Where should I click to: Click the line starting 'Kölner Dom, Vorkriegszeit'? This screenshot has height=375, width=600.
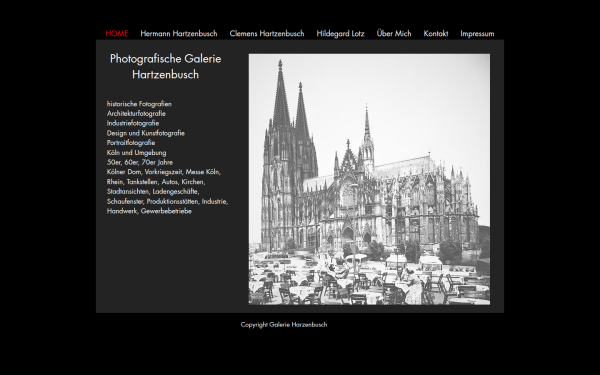[x=164, y=172]
